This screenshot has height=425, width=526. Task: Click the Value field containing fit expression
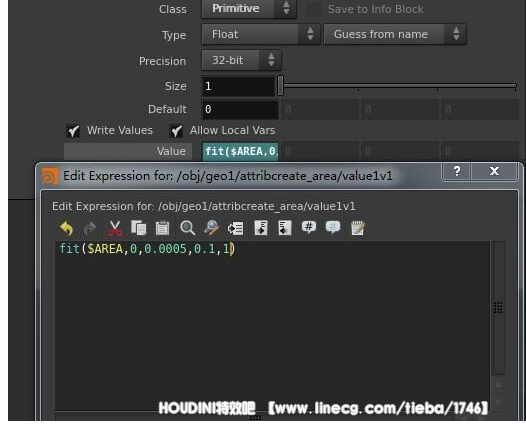click(240, 152)
